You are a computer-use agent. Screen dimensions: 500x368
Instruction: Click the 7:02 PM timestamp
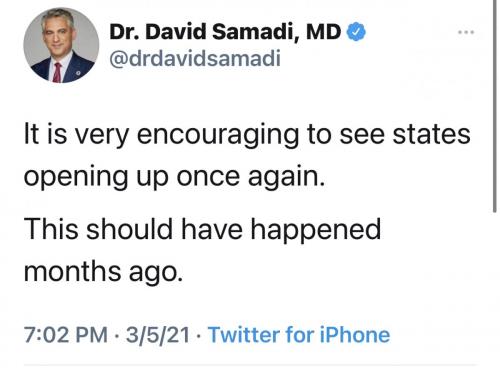pyautogui.click(x=66, y=334)
